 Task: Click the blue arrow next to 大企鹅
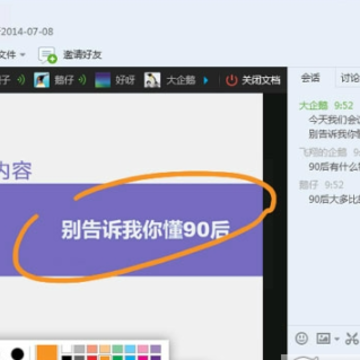click(x=206, y=80)
